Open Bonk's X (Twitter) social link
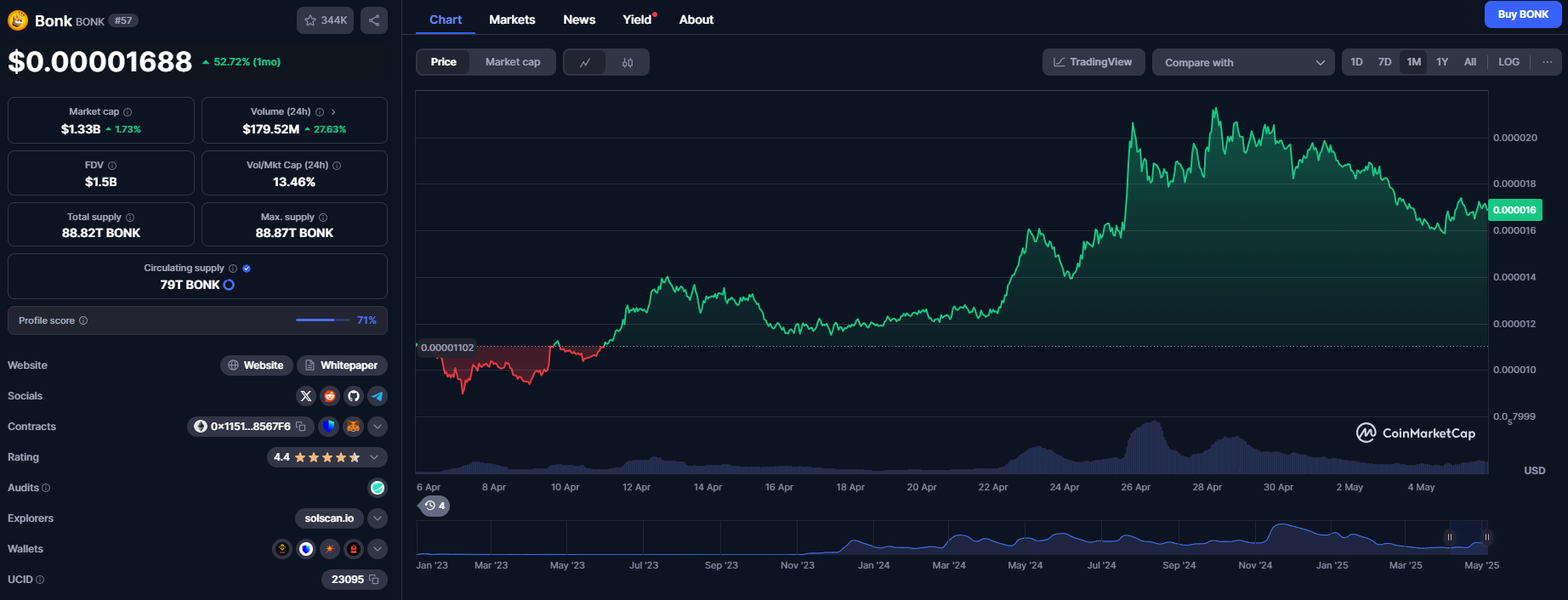Viewport: 1568px width, 600px height. (x=306, y=396)
